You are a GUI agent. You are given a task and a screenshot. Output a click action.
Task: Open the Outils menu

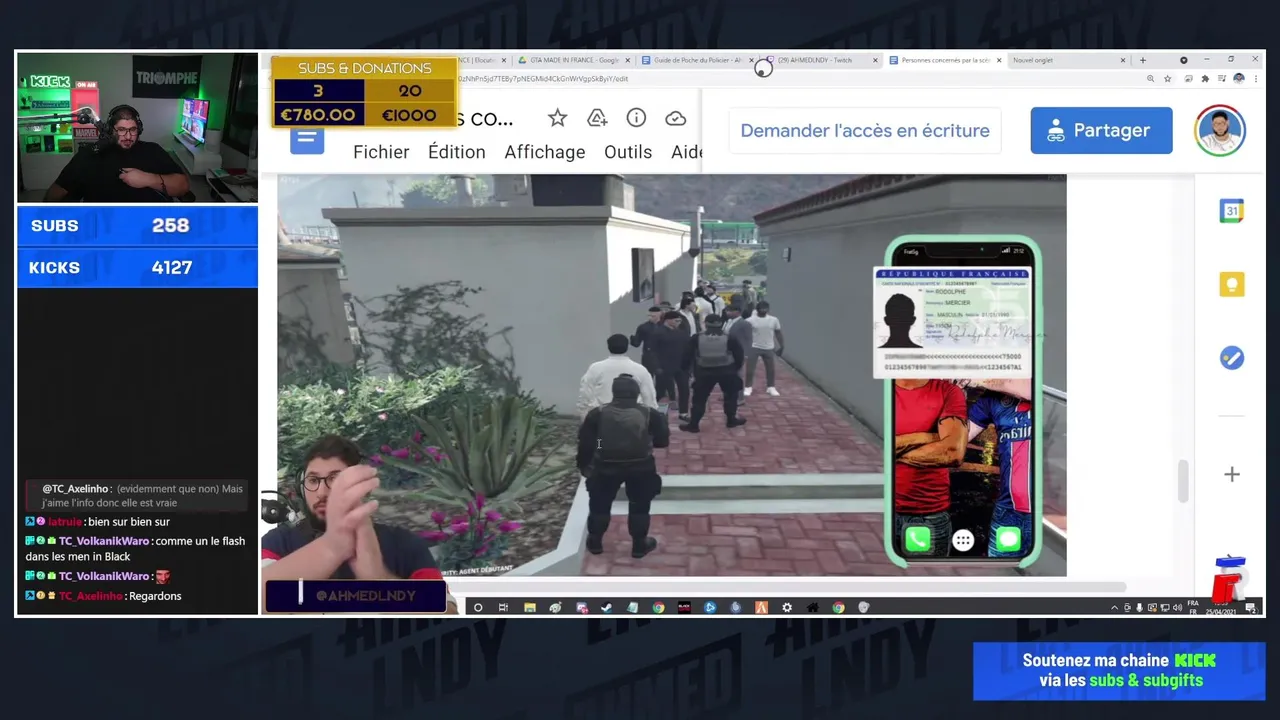[x=628, y=152]
